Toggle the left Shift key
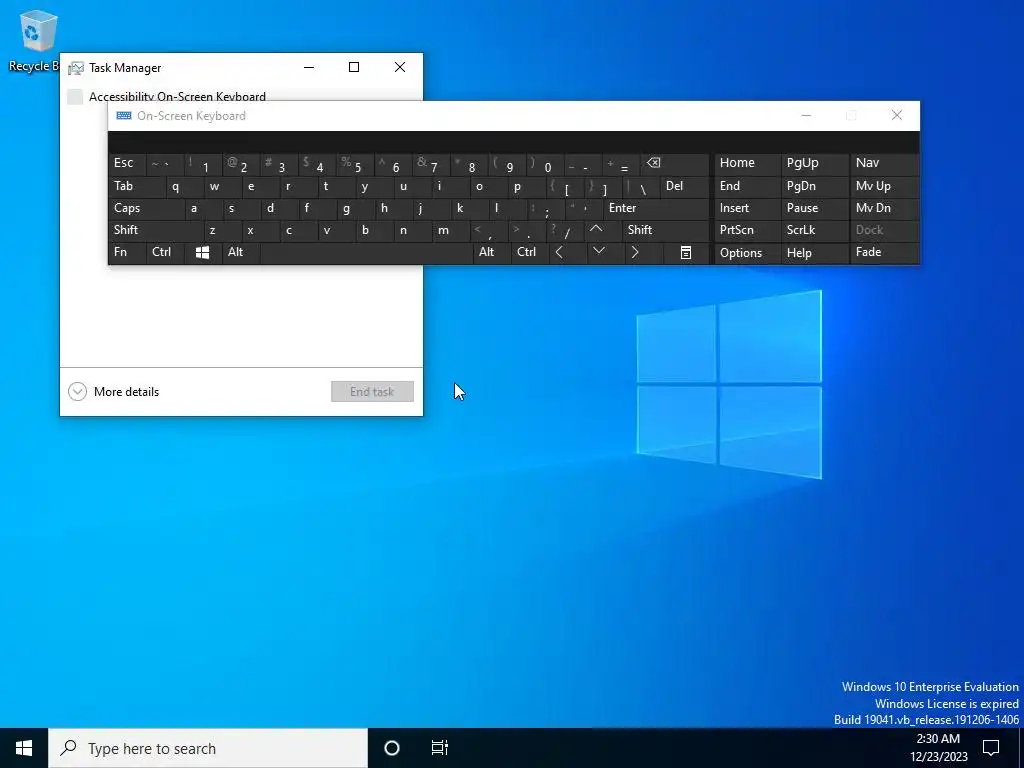 coord(155,230)
